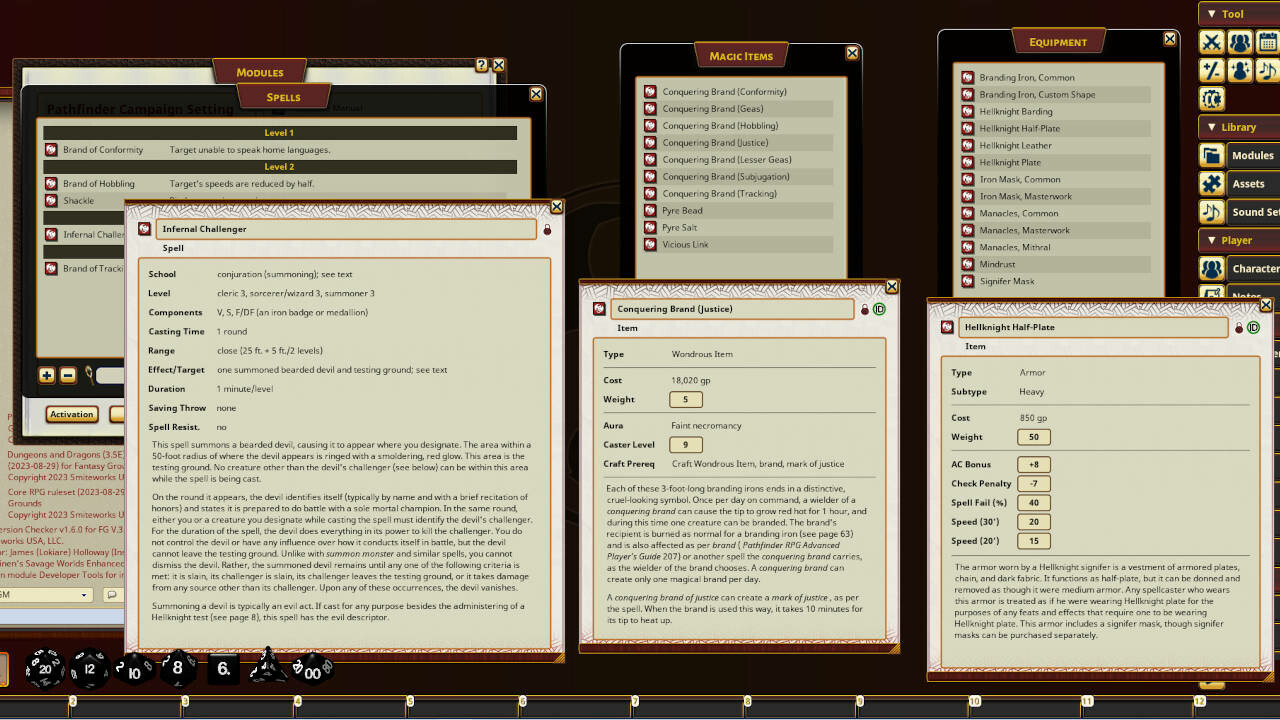The image size is (1280, 720).
Task: Toggle the ID badge on Conquering Brand (Justice)
Action: (x=879, y=310)
